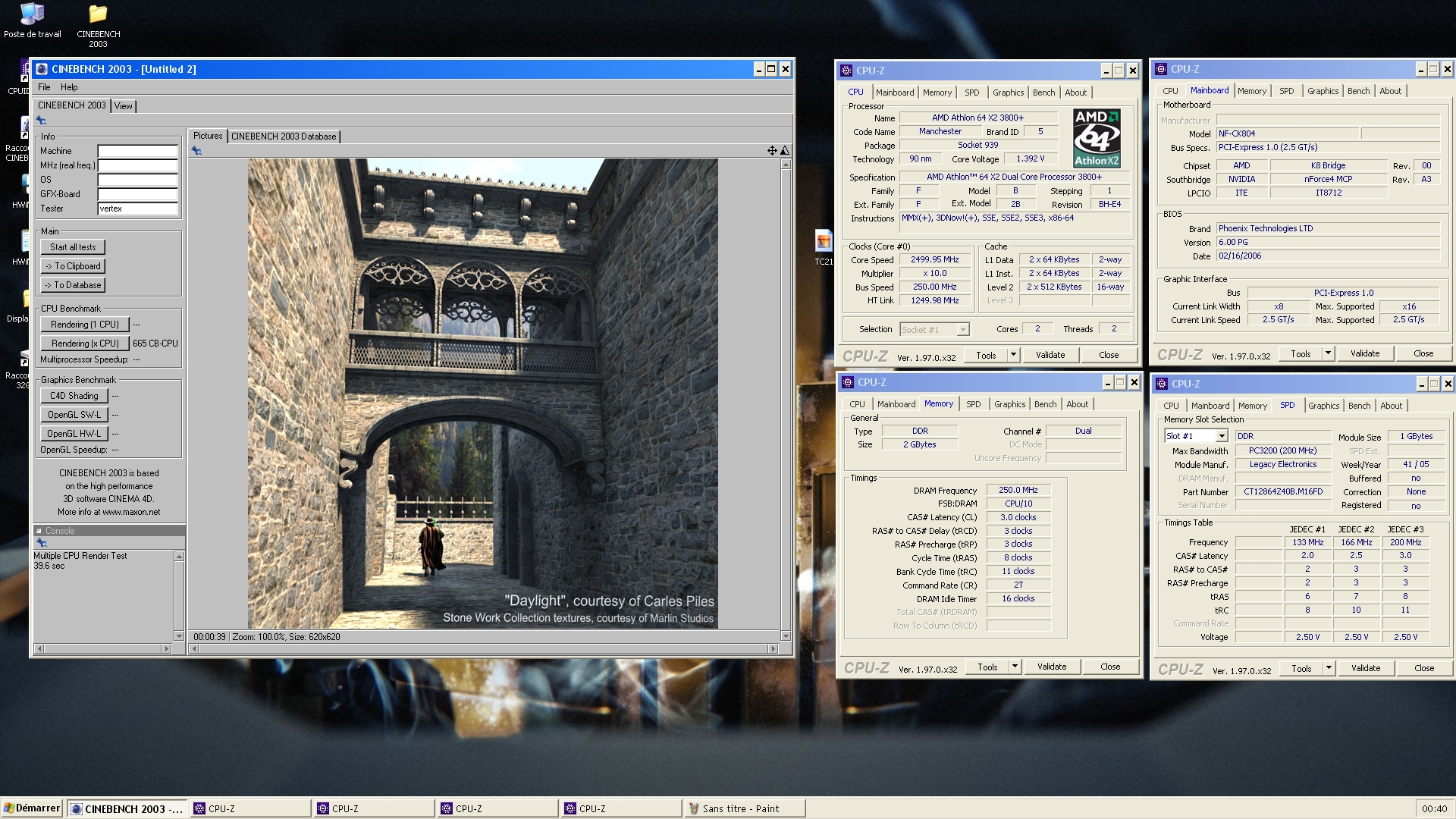Click the To Clipboard button
Screen dimensions: 1456x819
pos(73,266)
